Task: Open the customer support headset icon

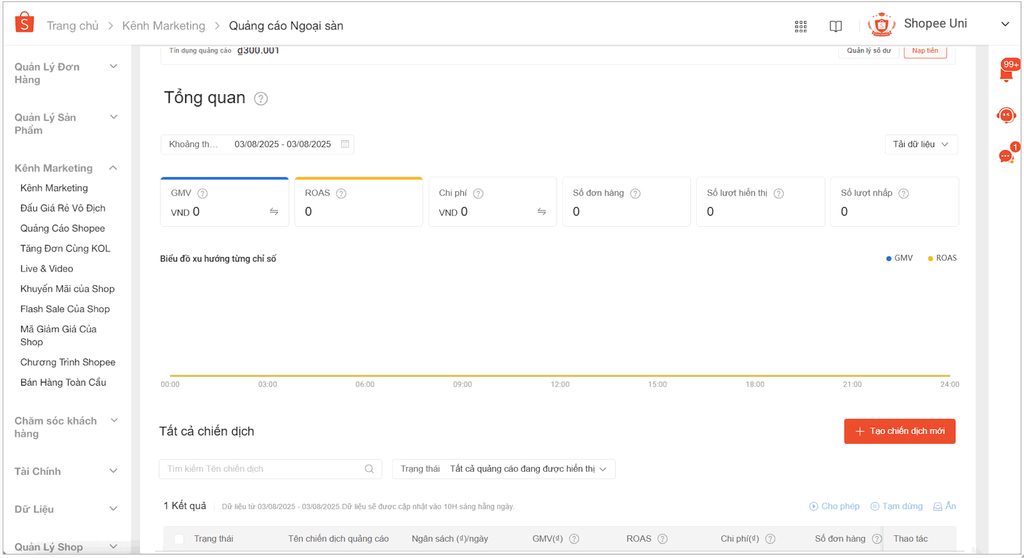Action: 1006,116
